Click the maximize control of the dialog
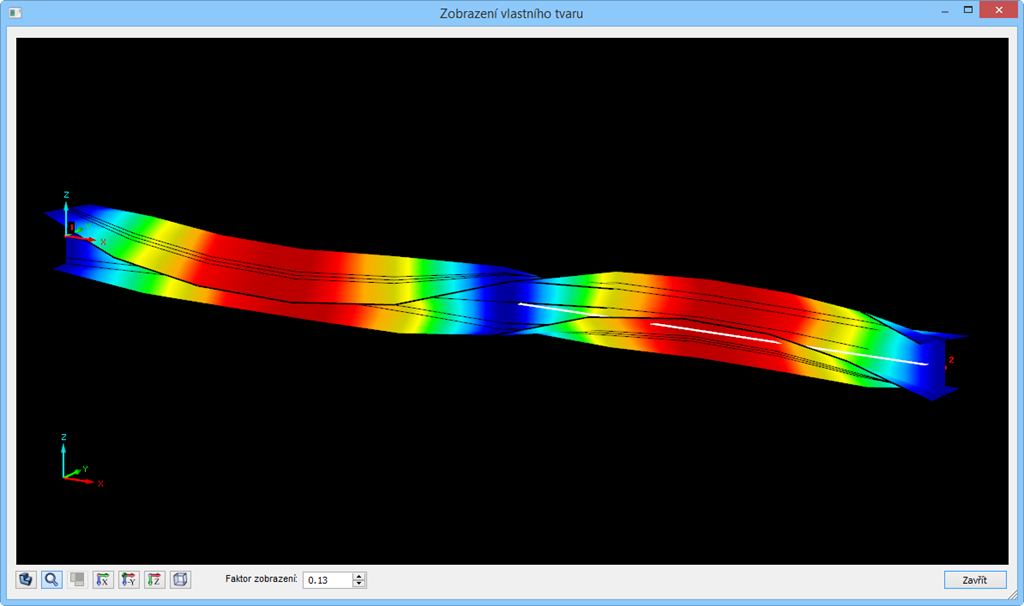1024x606 pixels. (967, 9)
